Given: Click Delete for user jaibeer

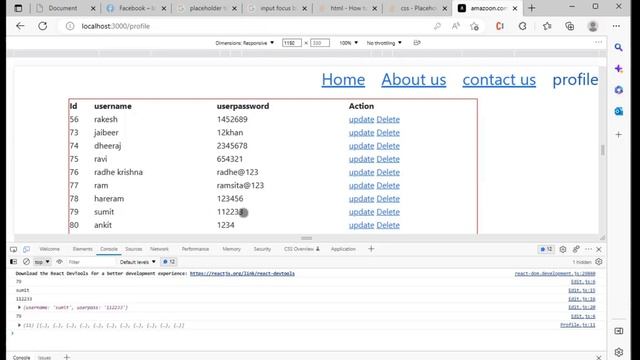Looking at the screenshot, I should [x=388, y=133].
